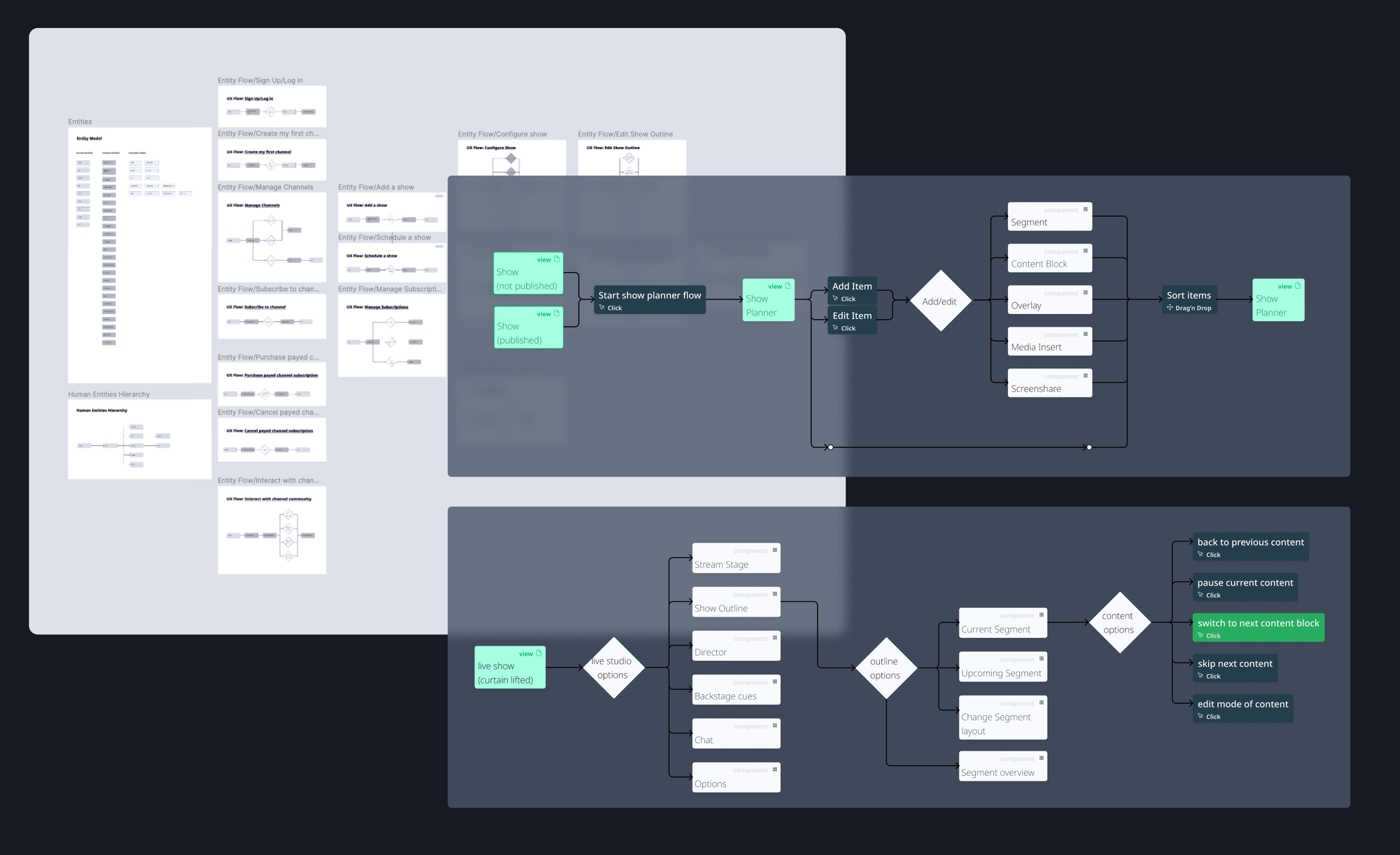Viewport: 1400px width, 855px height.
Task: Select the Media Insert component node
Action: coord(1049,341)
